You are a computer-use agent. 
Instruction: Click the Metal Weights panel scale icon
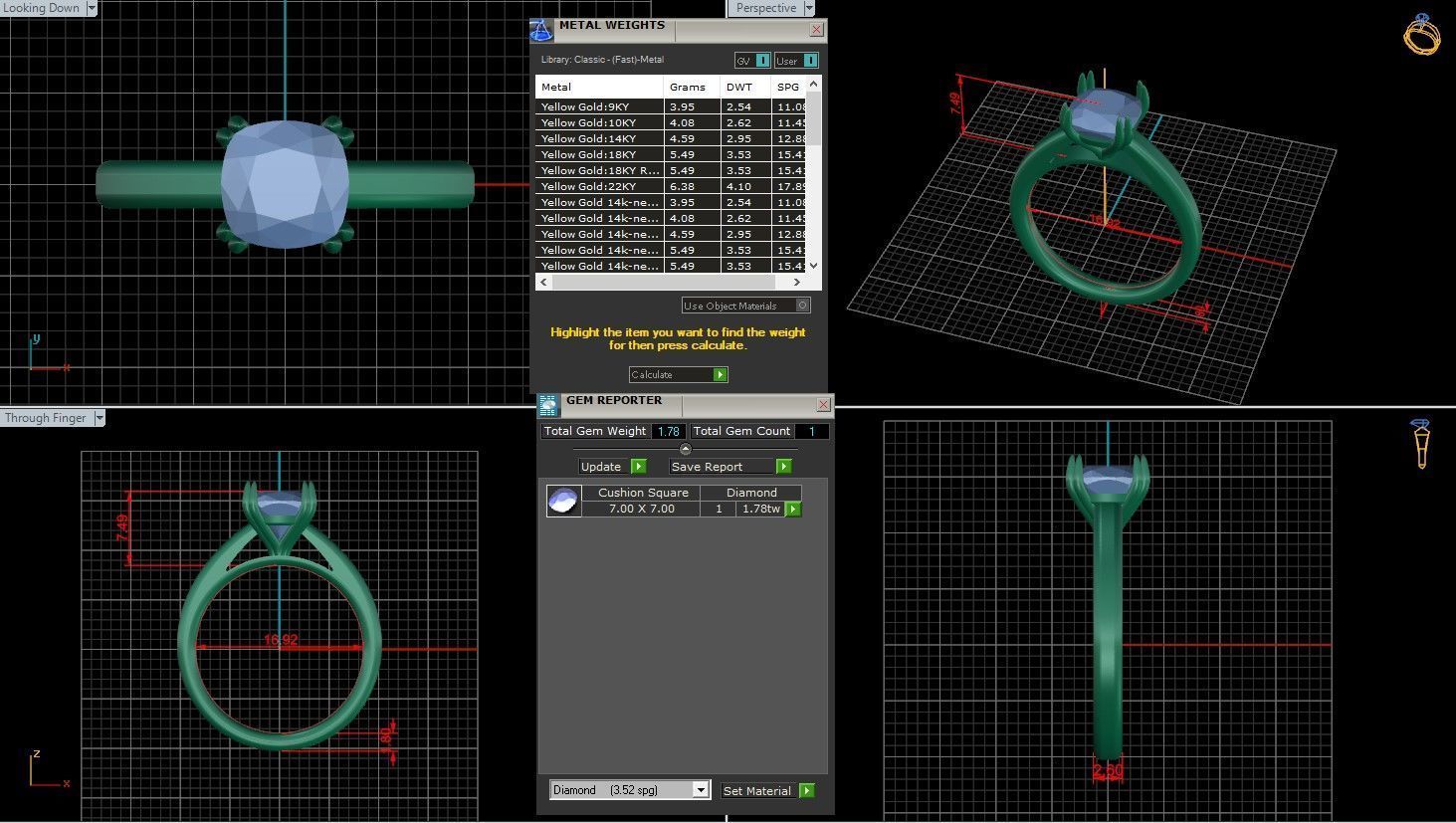541,30
